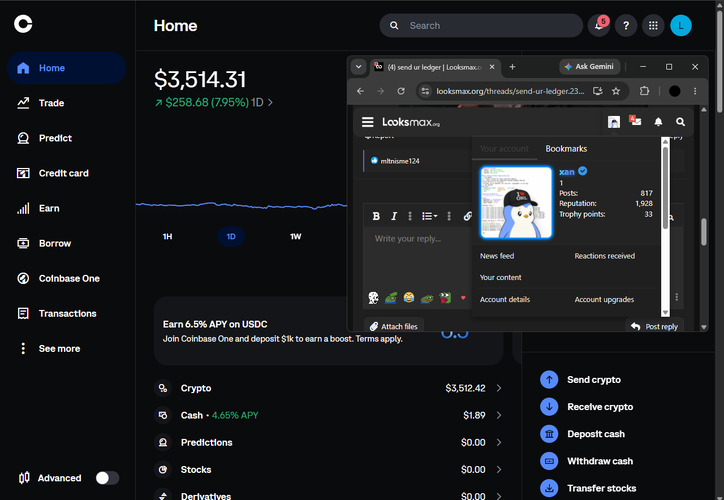Click the Attach files button
Screen dimensions: 724x500
394,326
